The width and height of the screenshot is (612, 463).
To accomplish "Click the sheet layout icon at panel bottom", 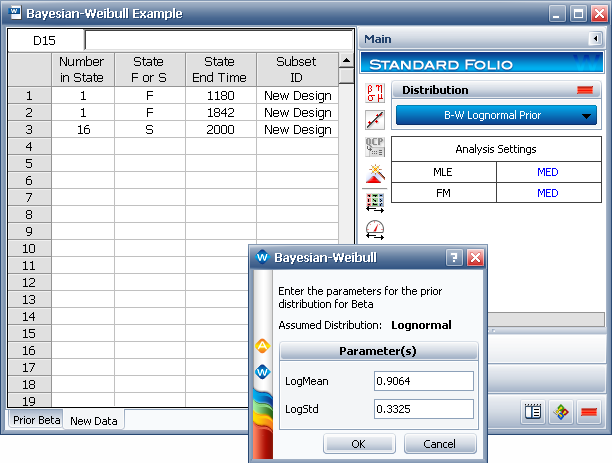I will point(533,412).
